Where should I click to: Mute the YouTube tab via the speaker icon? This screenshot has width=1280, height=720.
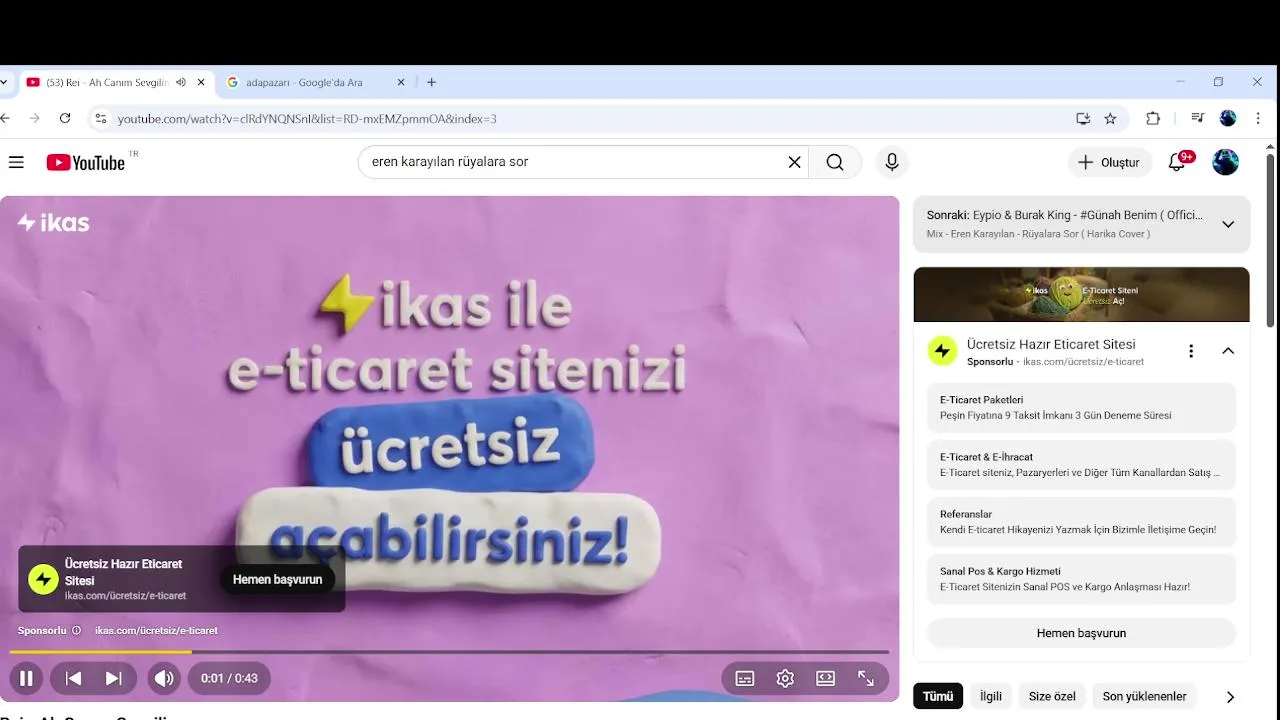(x=181, y=82)
